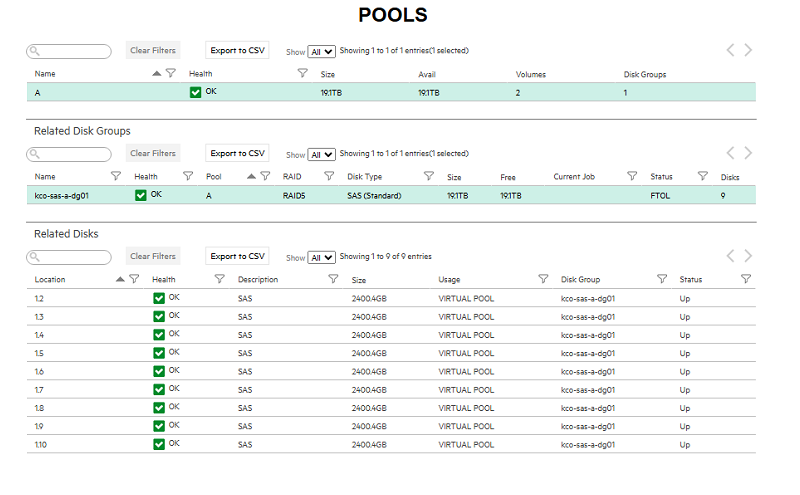
Task: Click the green OK health check of pool A
Action: 195,92
